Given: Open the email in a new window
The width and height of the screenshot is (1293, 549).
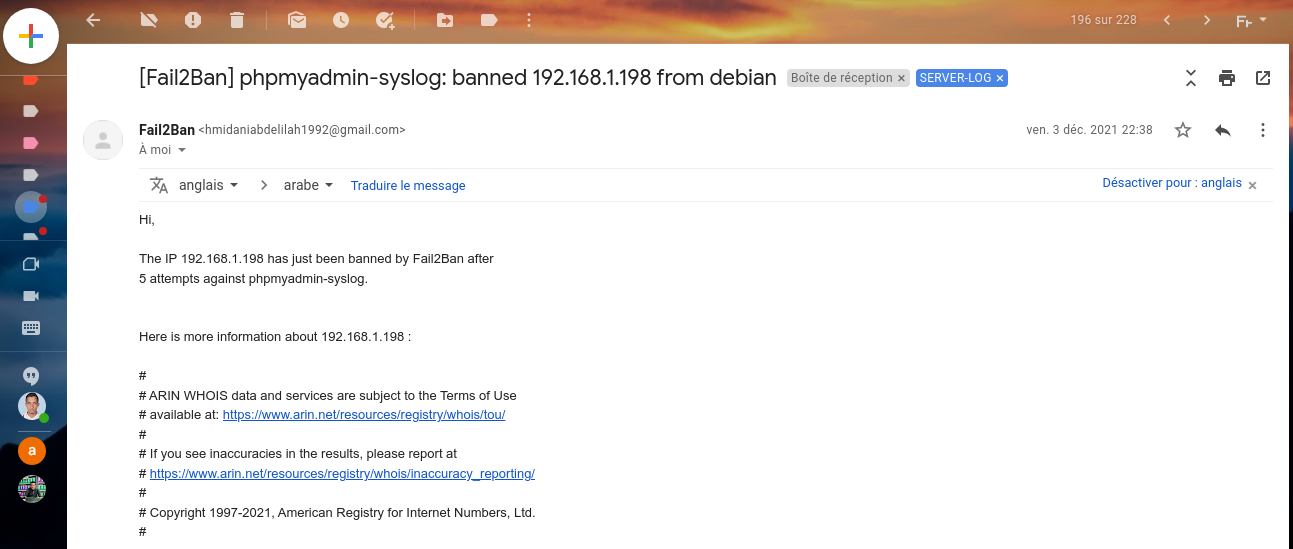Looking at the screenshot, I should (1263, 78).
